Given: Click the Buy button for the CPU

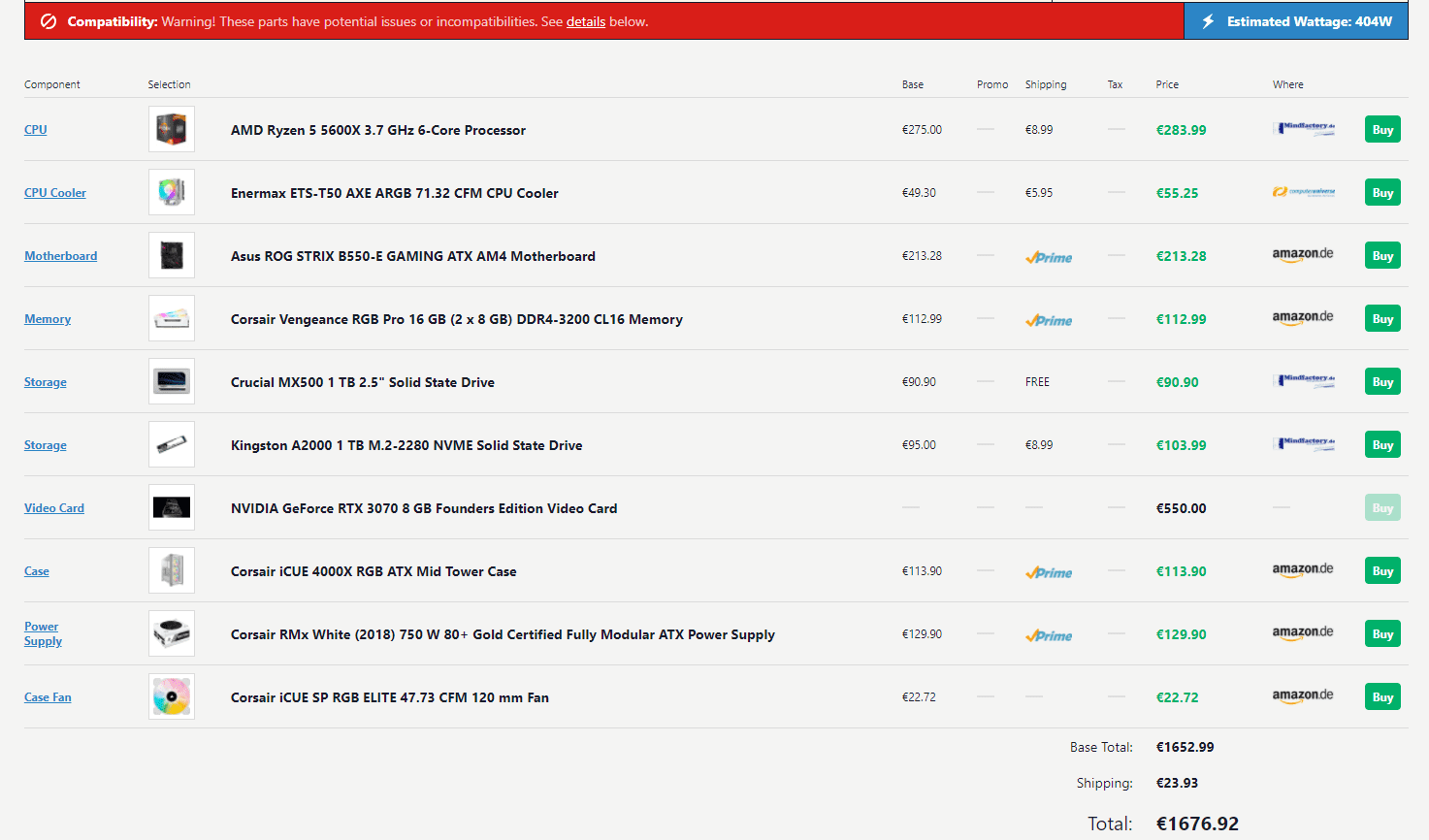Looking at the screenshot, I should 1382,130.
